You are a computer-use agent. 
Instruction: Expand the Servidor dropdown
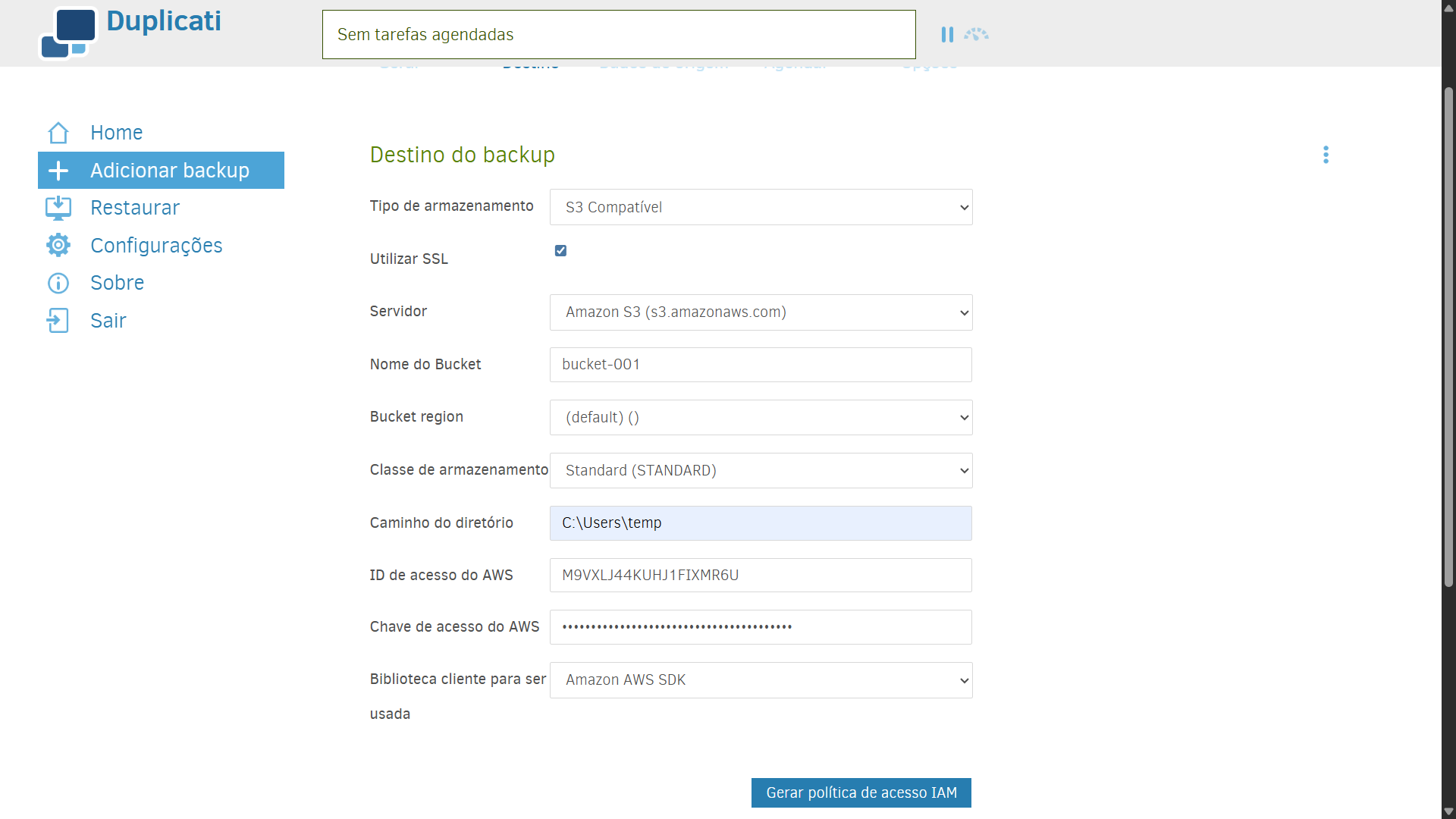[x=761, y=312]
